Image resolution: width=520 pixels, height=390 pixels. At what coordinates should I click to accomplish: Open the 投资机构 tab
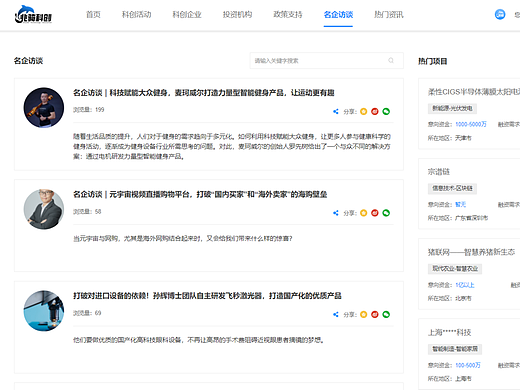tap(237, 15)
